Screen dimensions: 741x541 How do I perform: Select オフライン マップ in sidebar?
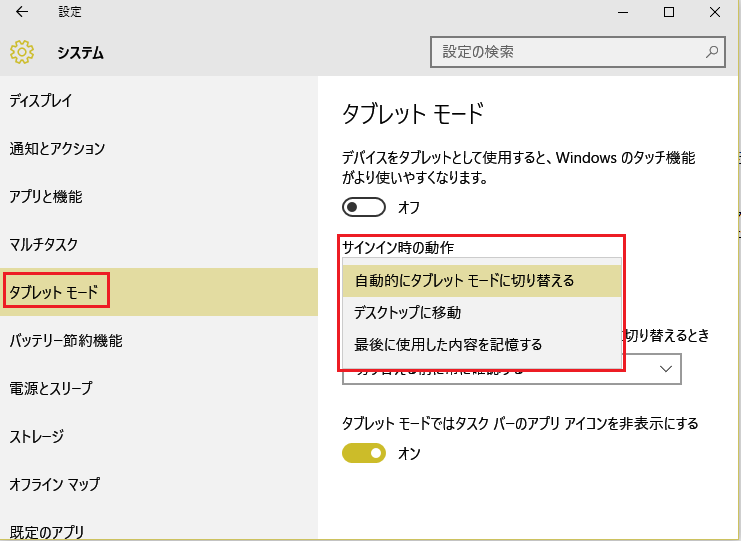point(55,484)
